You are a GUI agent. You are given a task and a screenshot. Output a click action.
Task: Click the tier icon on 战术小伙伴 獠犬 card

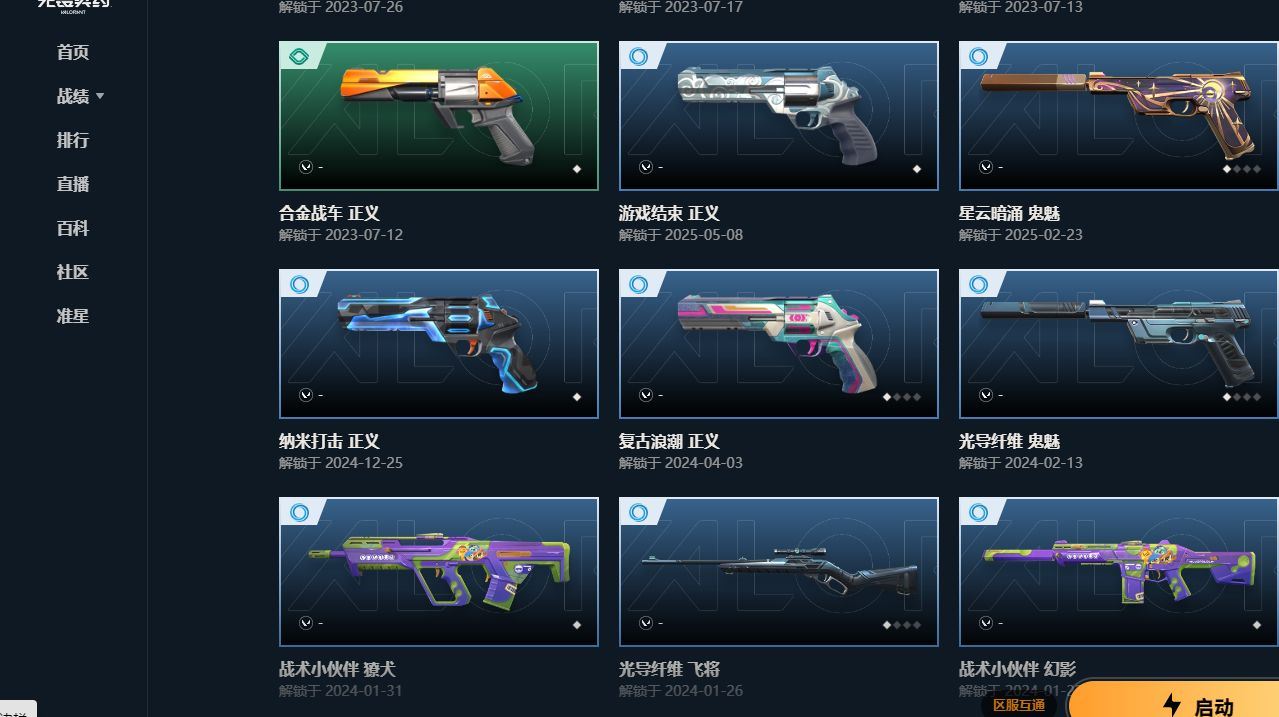(298, 513)
